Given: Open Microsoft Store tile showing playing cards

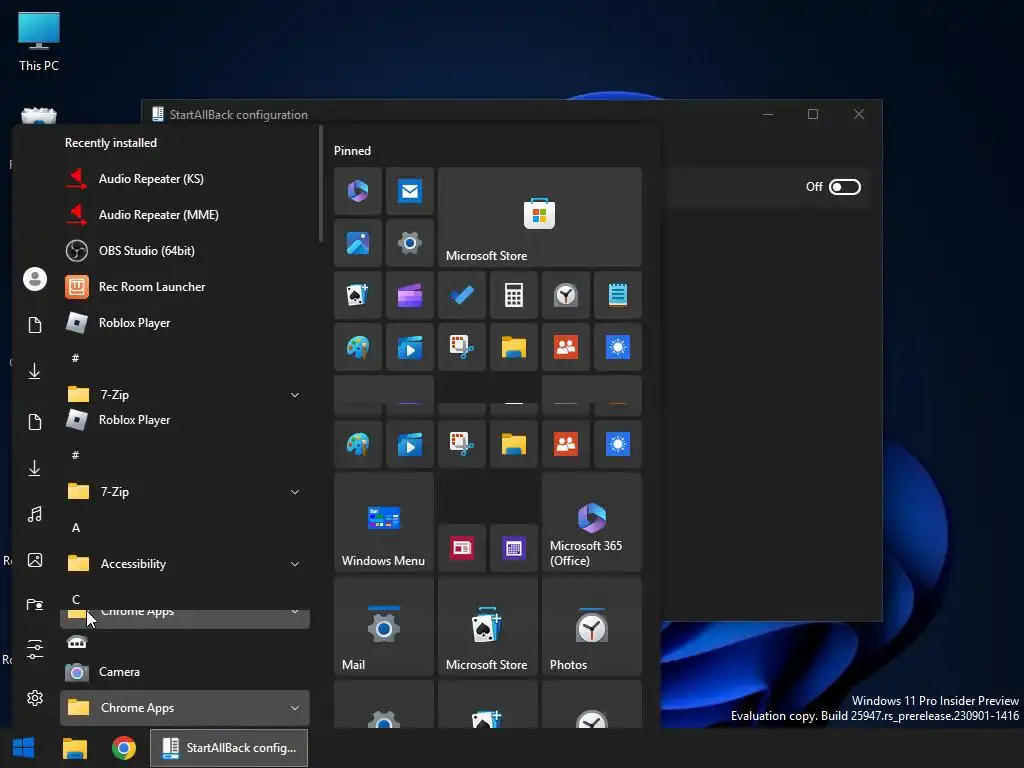Looking at the screenshot, I should tap(488, 626).
